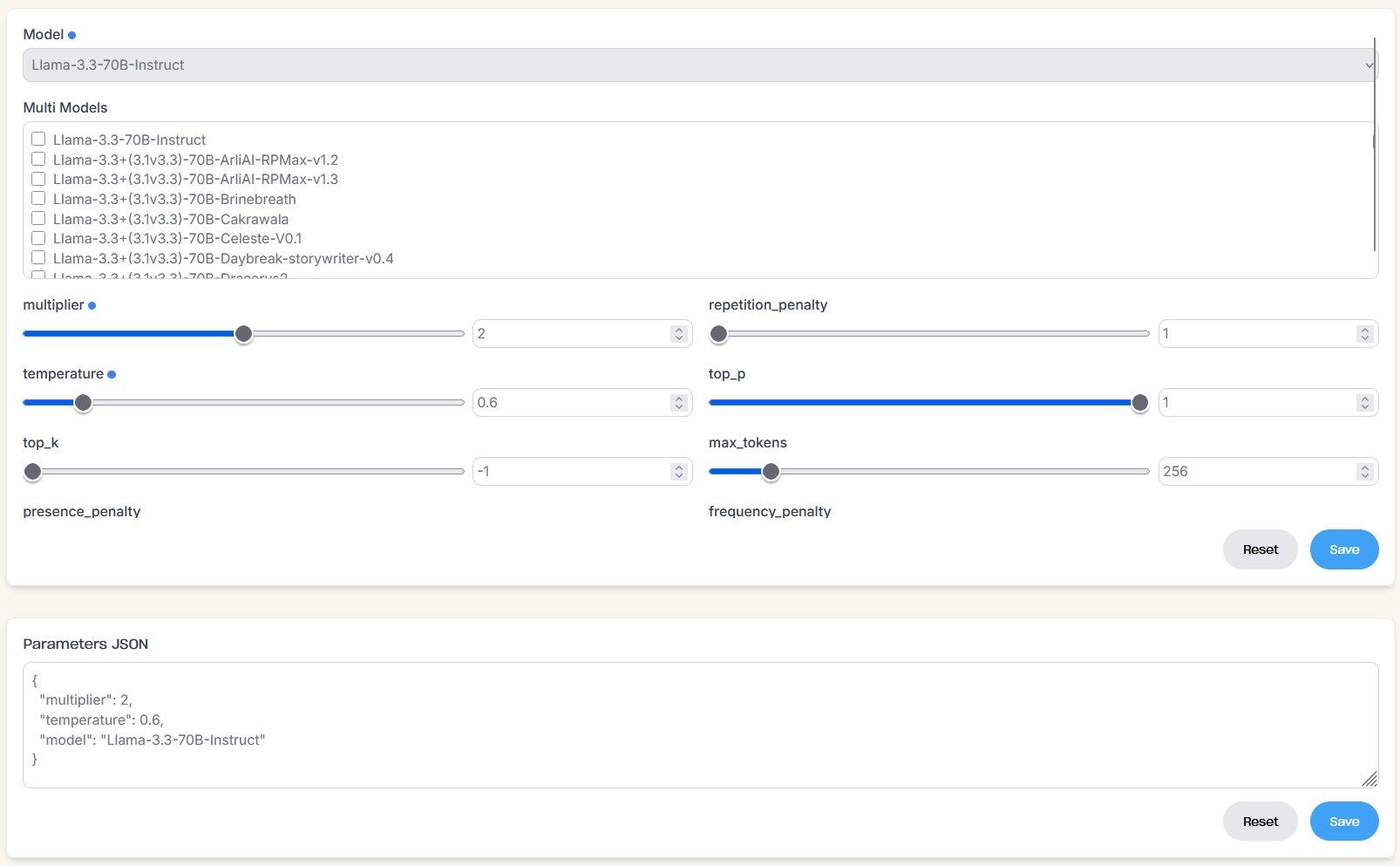This screenshot has height=866, width=1400.
Task: Click the JSON textarea resize grip
Action: [x=1369, y=779]
